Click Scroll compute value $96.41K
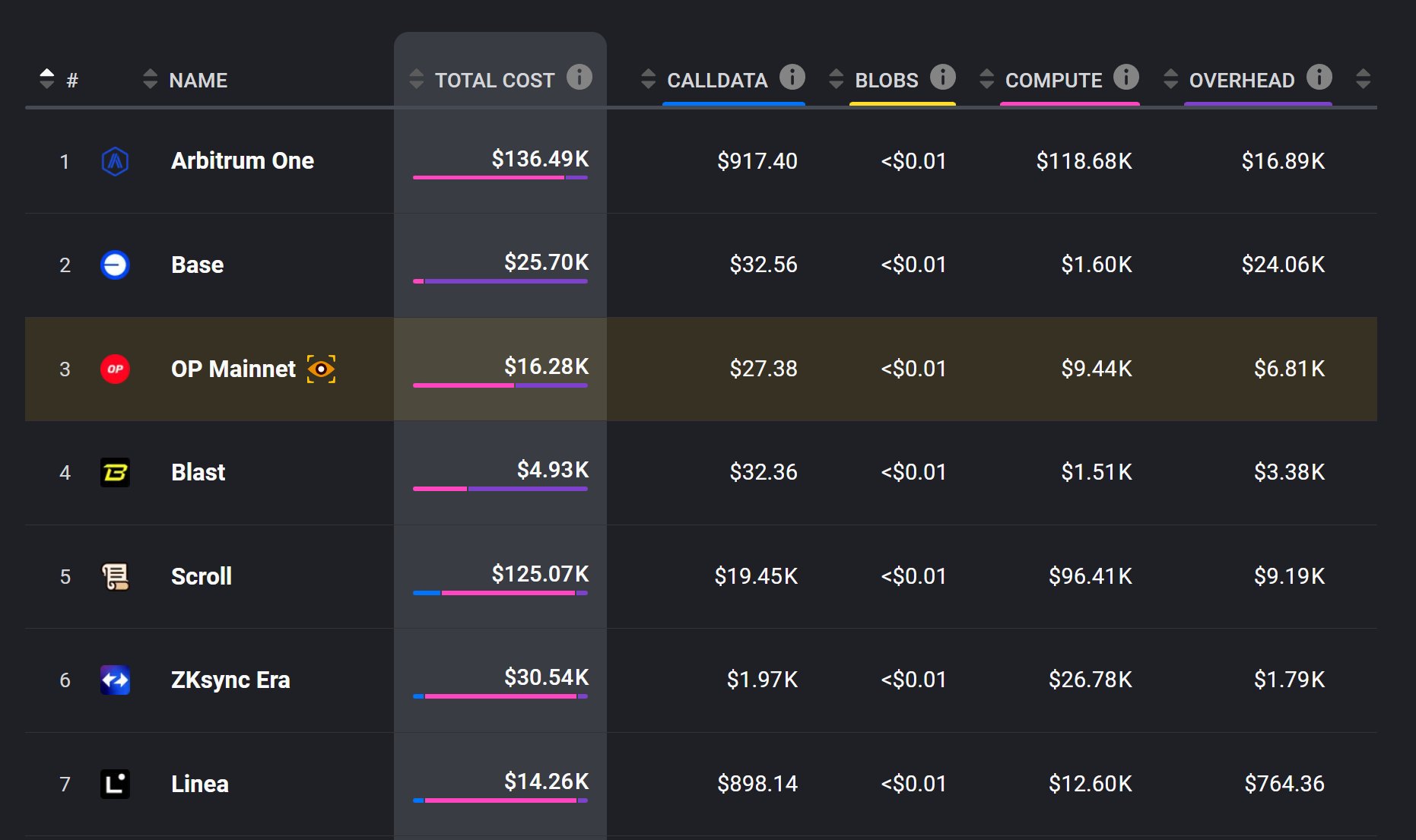This screenshot has width=1416, height=840. pyautogui.click(x=1091, y=576)
